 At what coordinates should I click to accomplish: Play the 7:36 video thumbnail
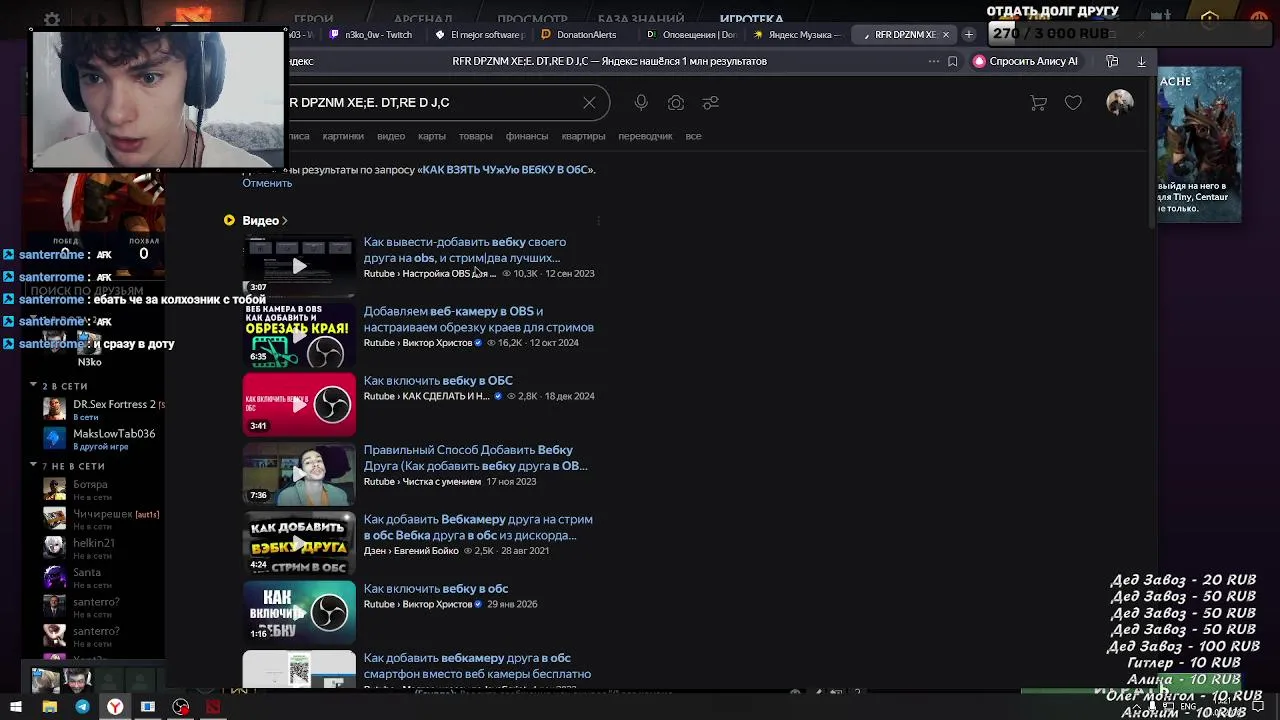pos(299,473)
